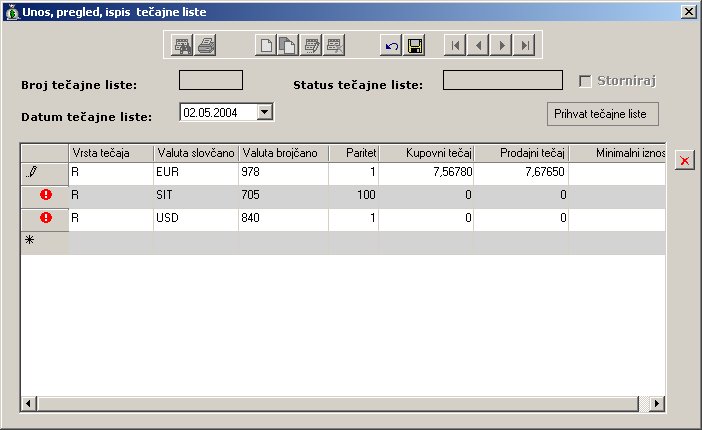Click cell with code 705
This screenshot has width=702, height=430.
pyautogui.click(x=283, y=195)
